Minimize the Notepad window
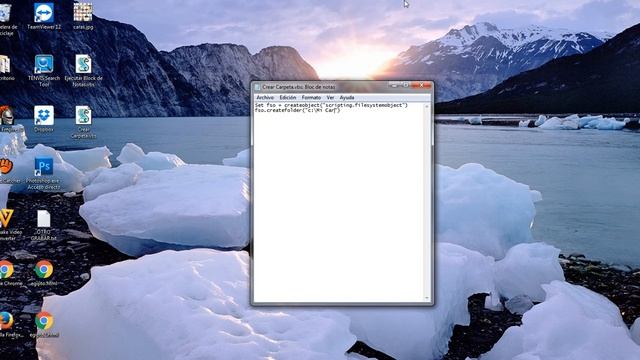 (x=394, y=85)
